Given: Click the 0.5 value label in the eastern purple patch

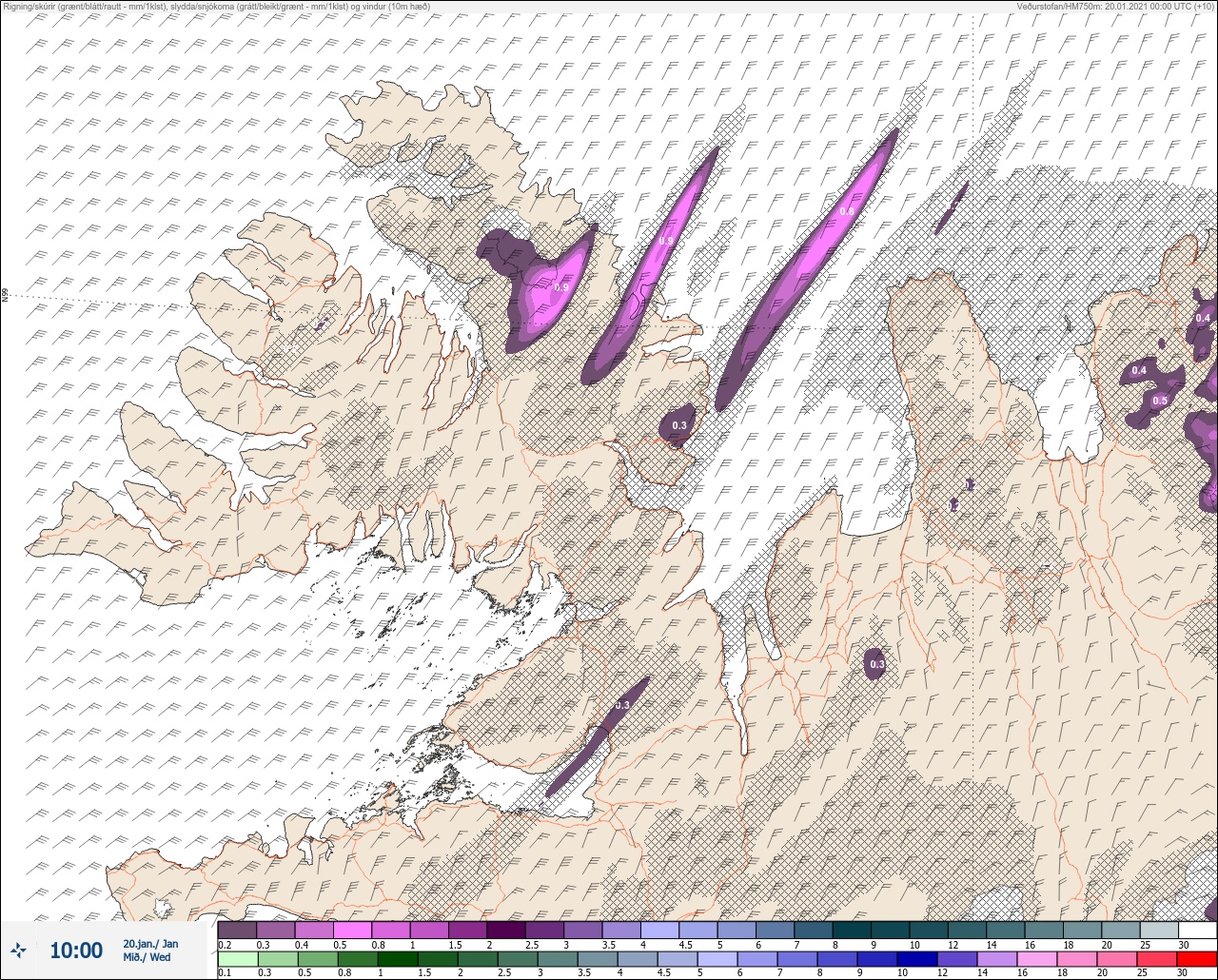Looking at the screenshot, I should pyautogui.click(x=1160, y=401).
